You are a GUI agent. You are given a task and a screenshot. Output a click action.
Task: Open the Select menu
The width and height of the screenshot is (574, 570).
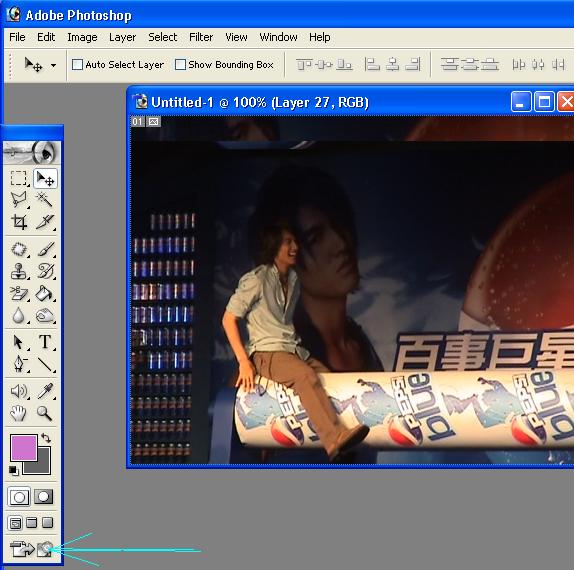tap(163, 37)
